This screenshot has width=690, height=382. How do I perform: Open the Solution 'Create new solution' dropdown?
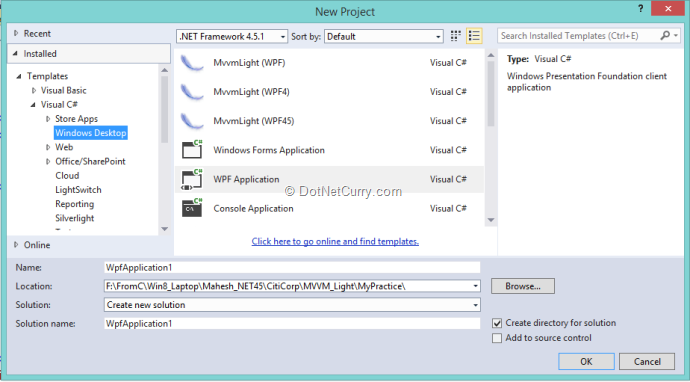pyautogui.click(x=292, y=305)
